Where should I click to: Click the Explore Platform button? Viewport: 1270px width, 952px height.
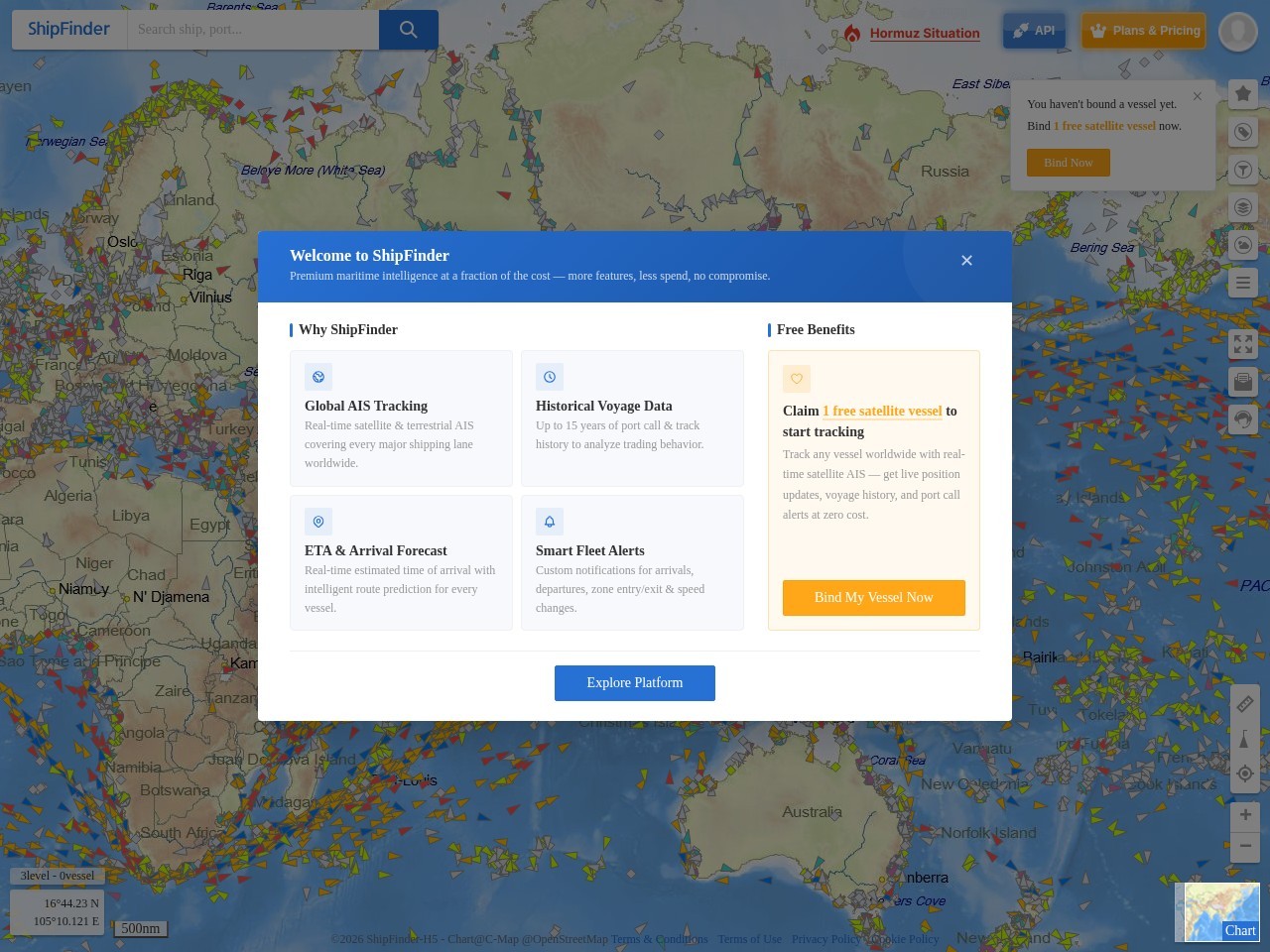635,683
